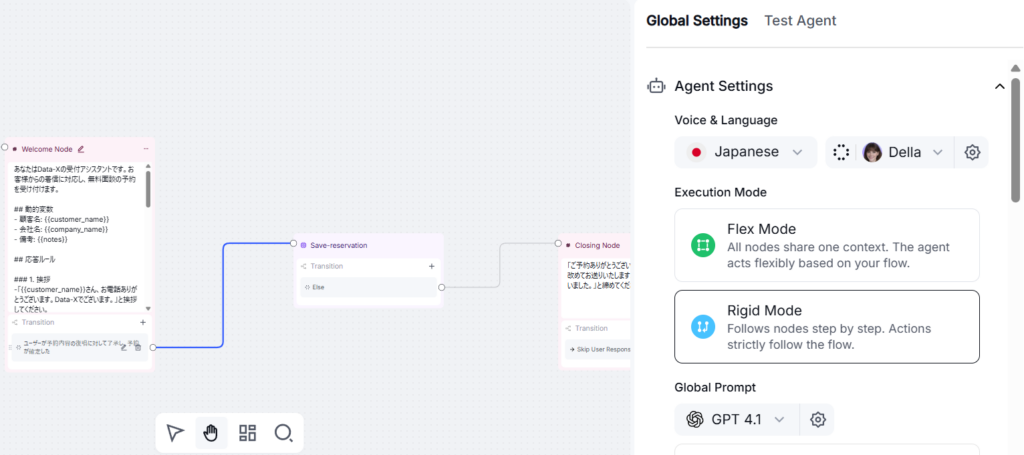Click the Else transition in Save-reservation
Image resolution: width=1024 pixels, height=455 pixels.
(x=370, y=287)
